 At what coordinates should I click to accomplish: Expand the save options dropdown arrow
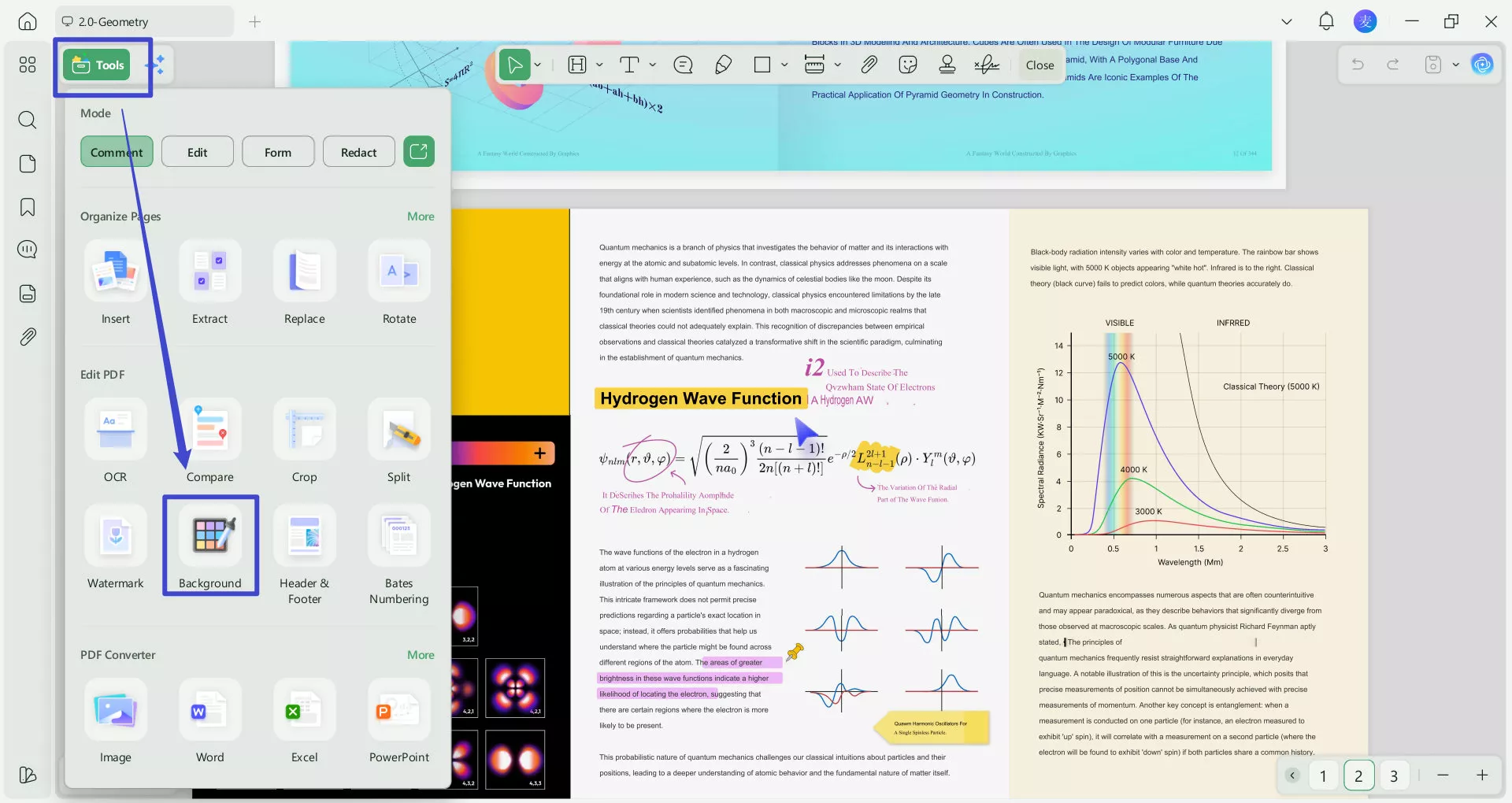pyautogui.click(x=1455, y=65)
